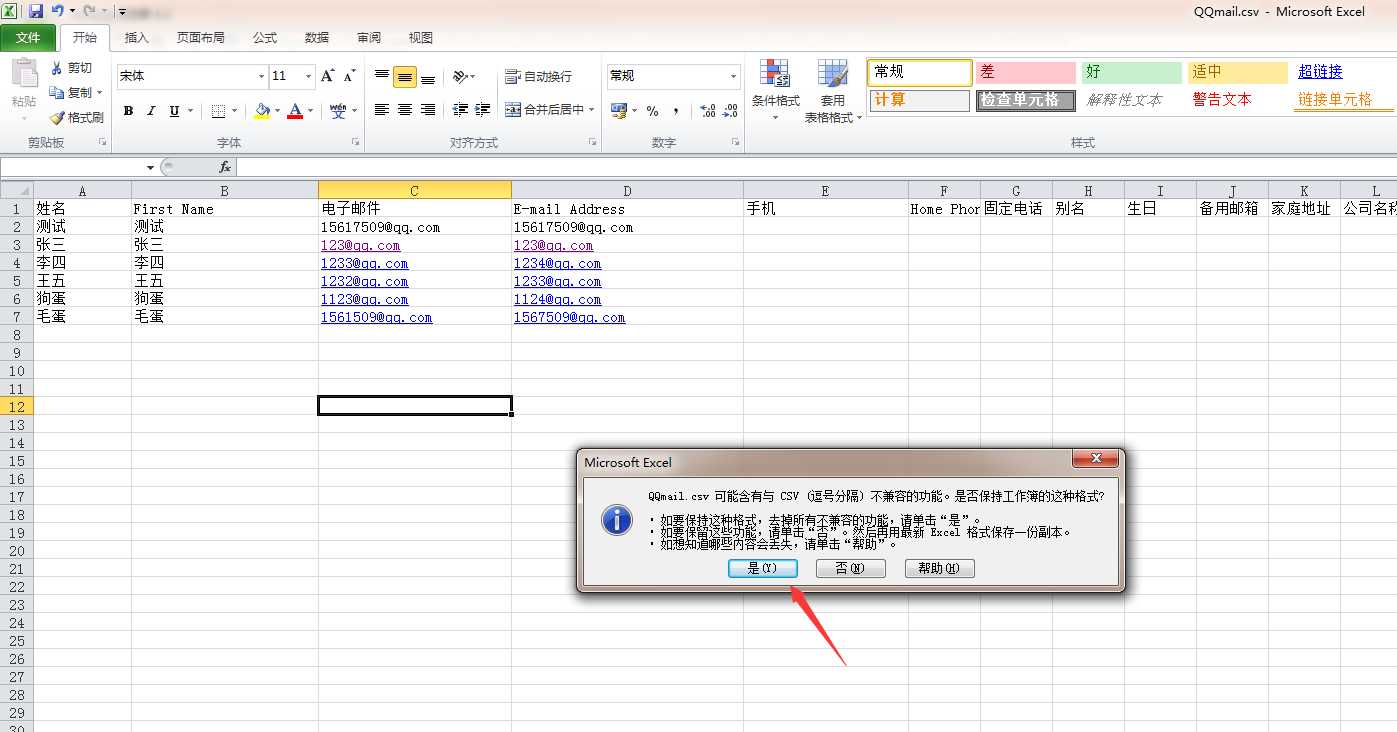Decrease font size with small A icon
The width and height of the screenshot is (1397, 732).
coord(349,76)
